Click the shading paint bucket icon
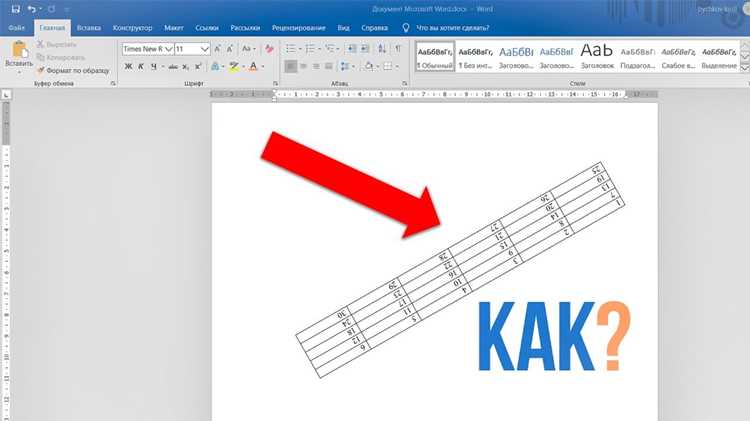 click(369, 66)
